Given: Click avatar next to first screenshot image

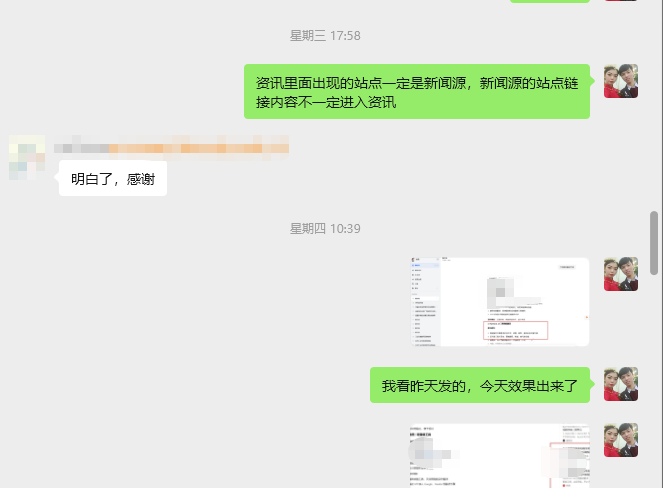Looking at the screenshot, I should (x=621, y=274).
